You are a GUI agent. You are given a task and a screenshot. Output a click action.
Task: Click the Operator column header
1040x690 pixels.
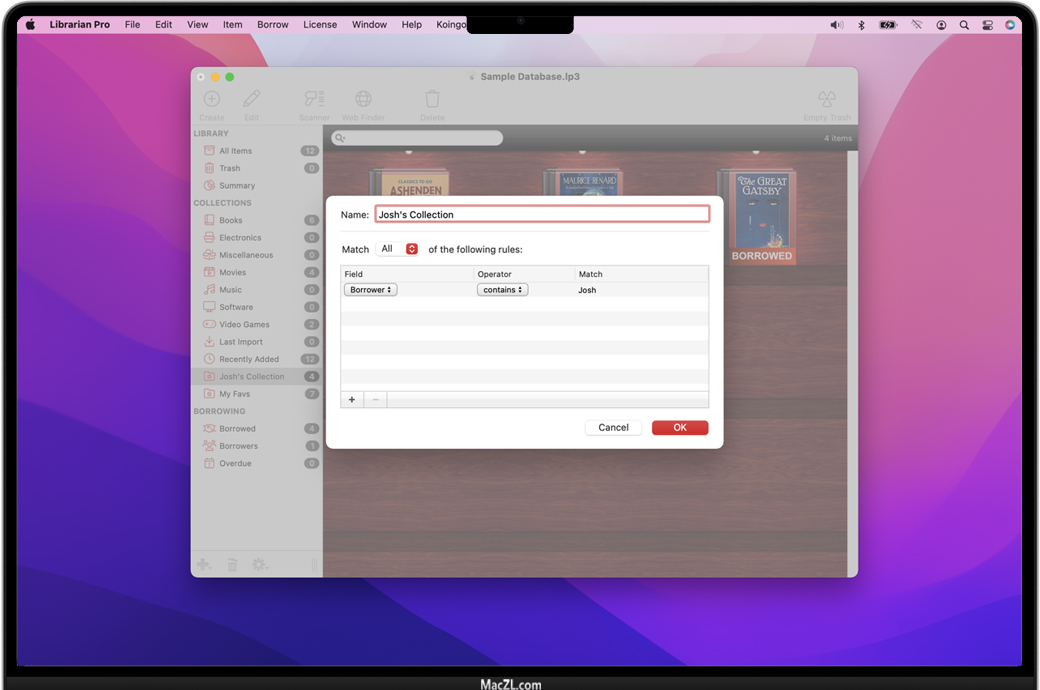point(524,274)
